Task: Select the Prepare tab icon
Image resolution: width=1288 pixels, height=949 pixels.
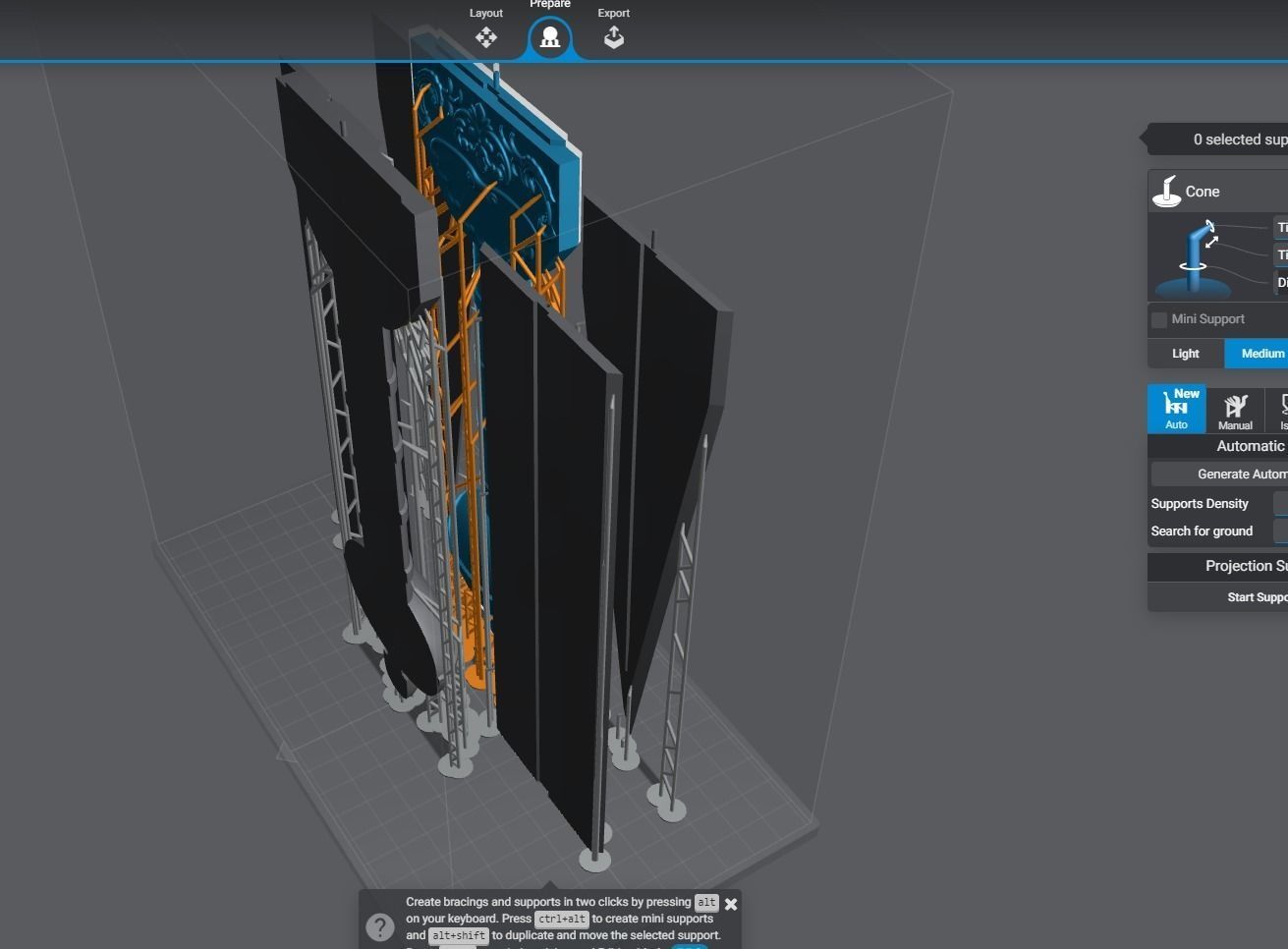Action: (550, 38)
